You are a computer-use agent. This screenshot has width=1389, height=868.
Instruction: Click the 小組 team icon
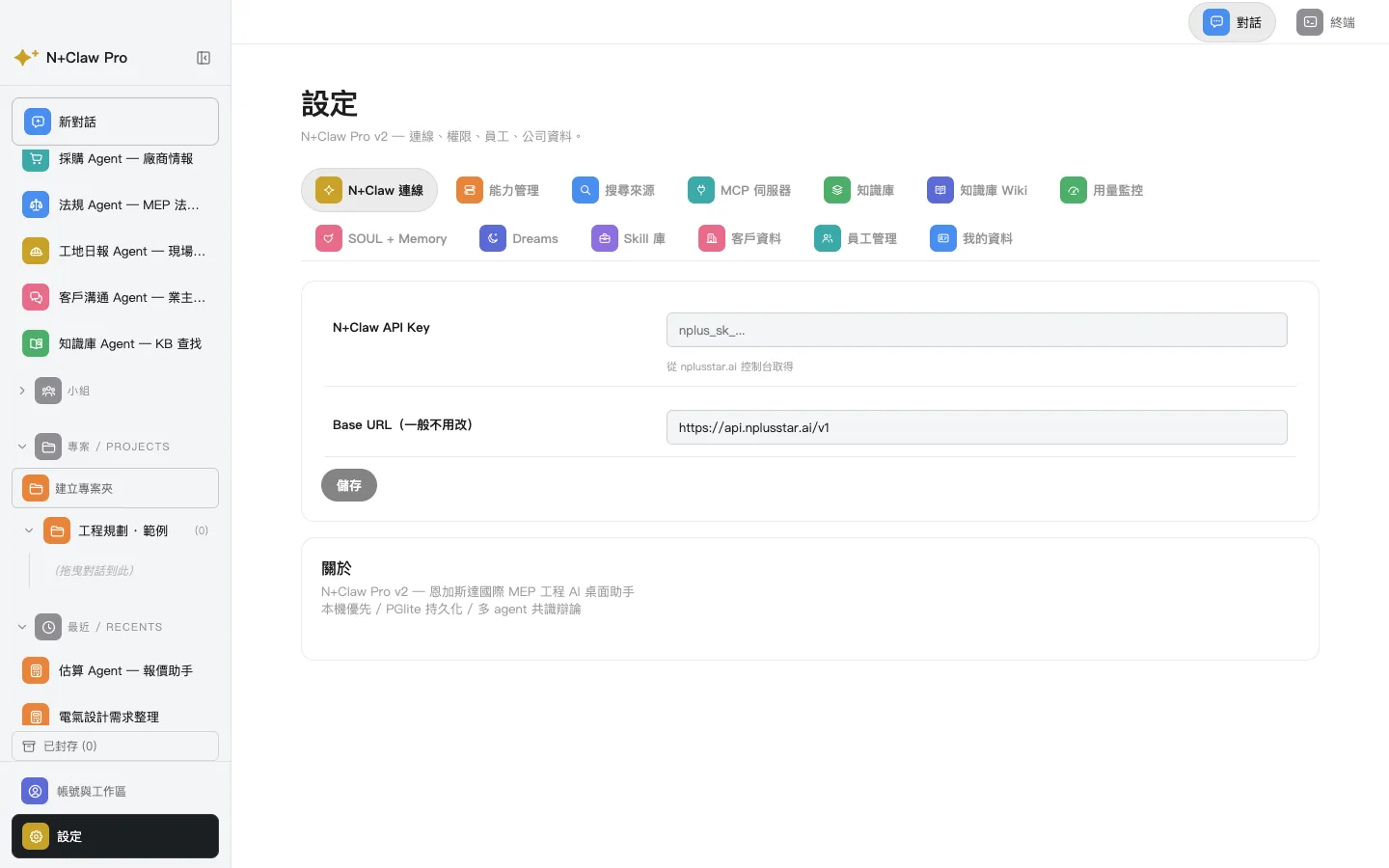[x=48, y=391]
